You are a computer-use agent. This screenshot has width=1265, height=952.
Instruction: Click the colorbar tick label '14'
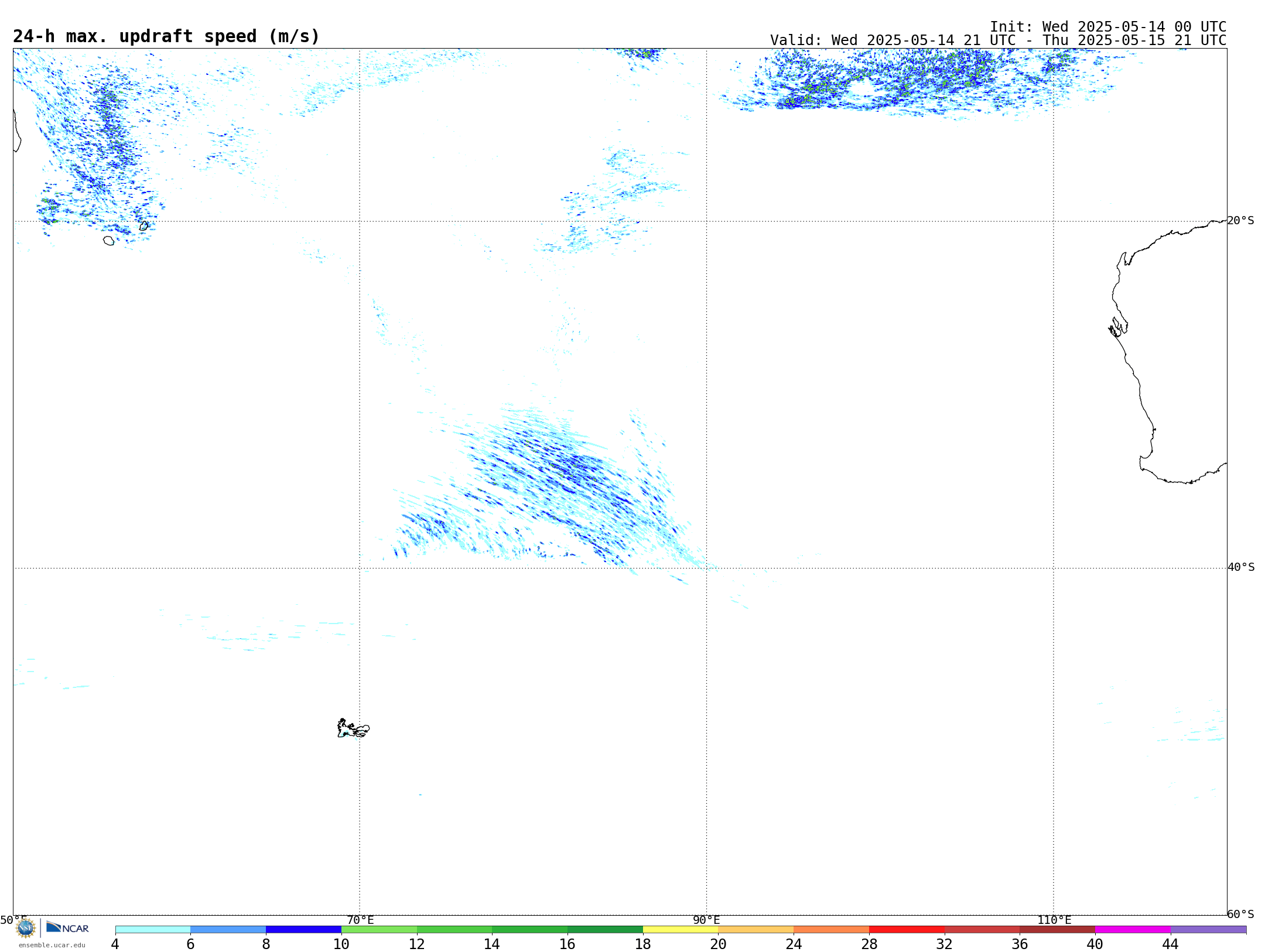[492, 944]
